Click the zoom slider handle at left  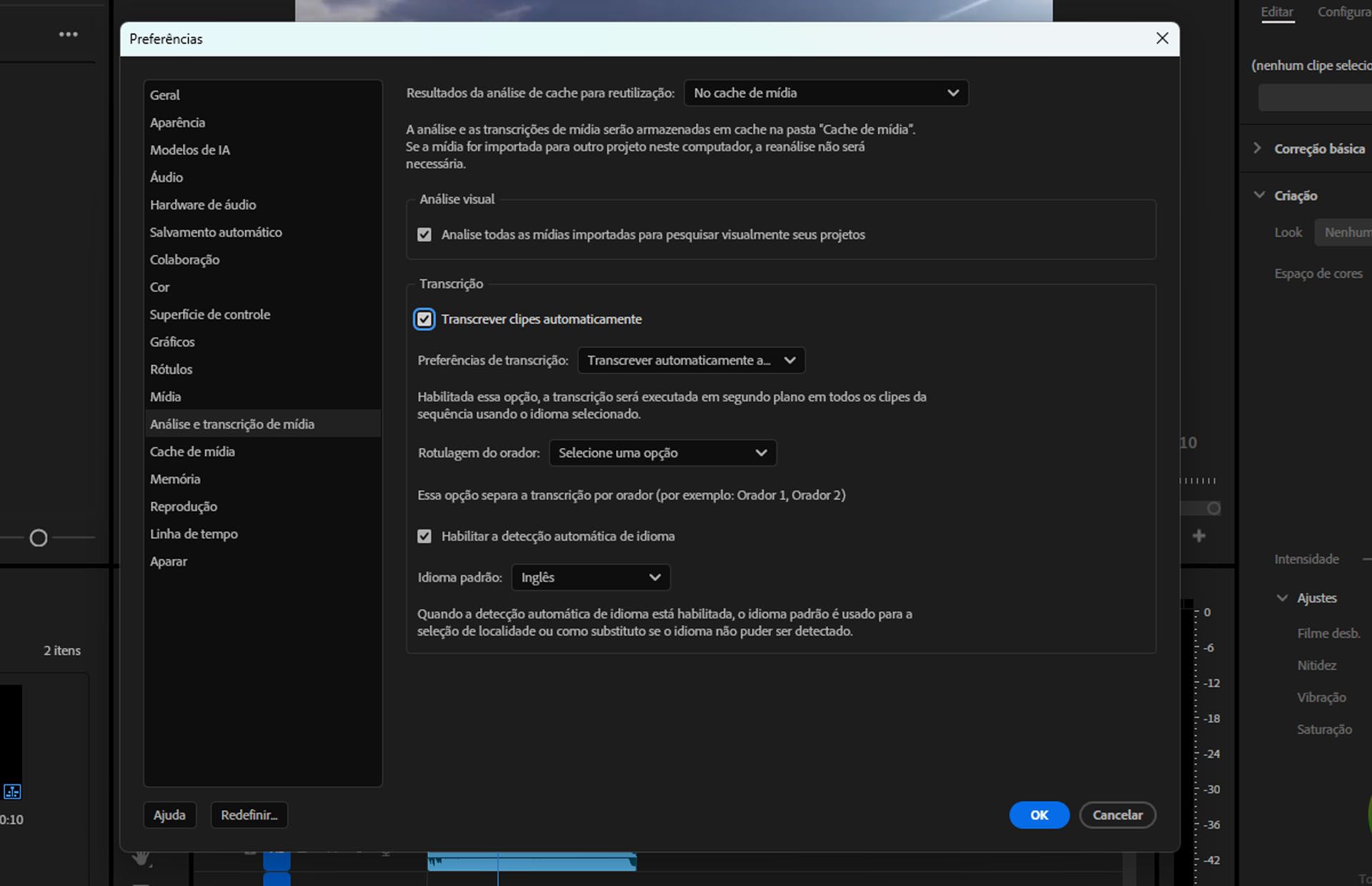[x=39, y=538]
